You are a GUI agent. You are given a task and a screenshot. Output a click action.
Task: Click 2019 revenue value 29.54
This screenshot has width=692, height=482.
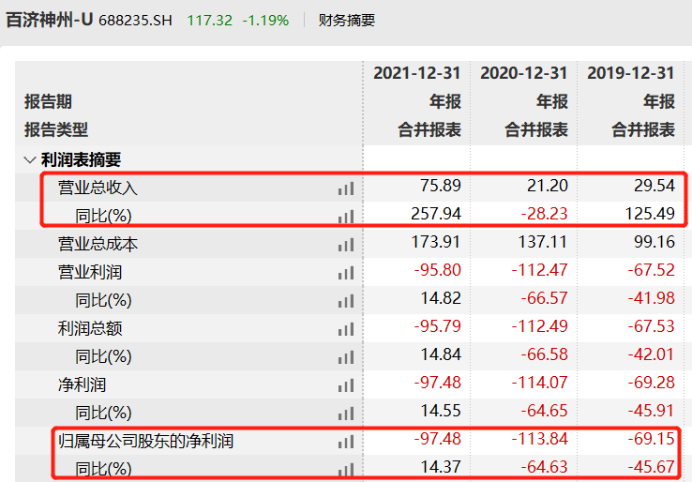click(654, 185)
